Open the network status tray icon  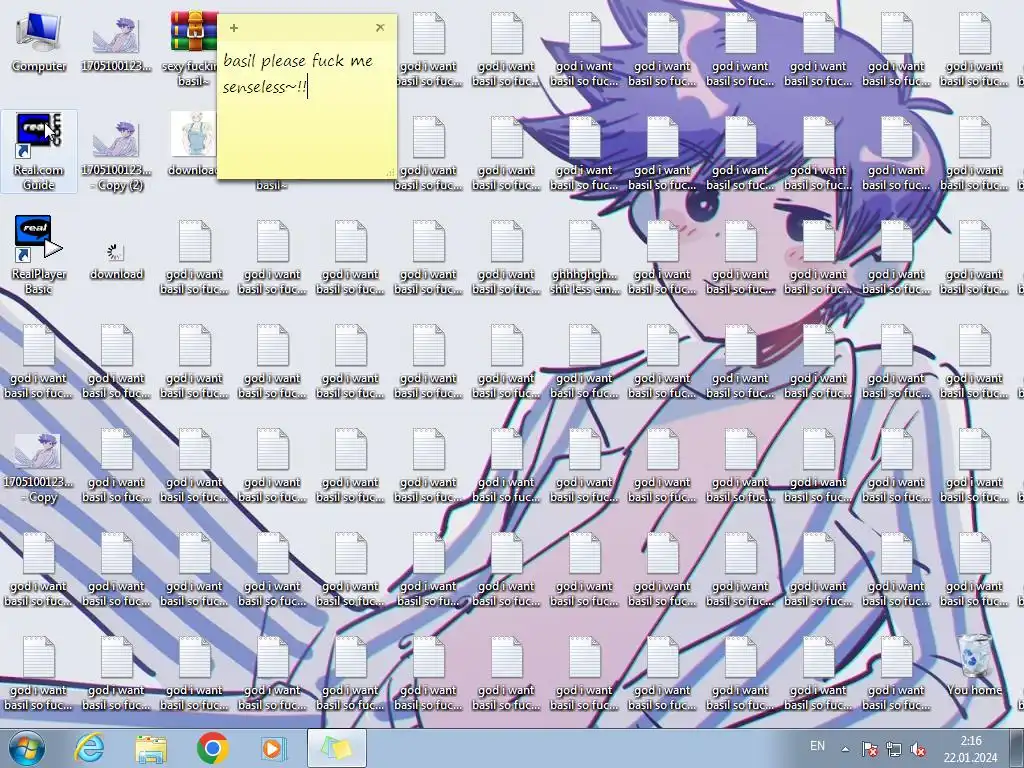[x=893, y=749]
